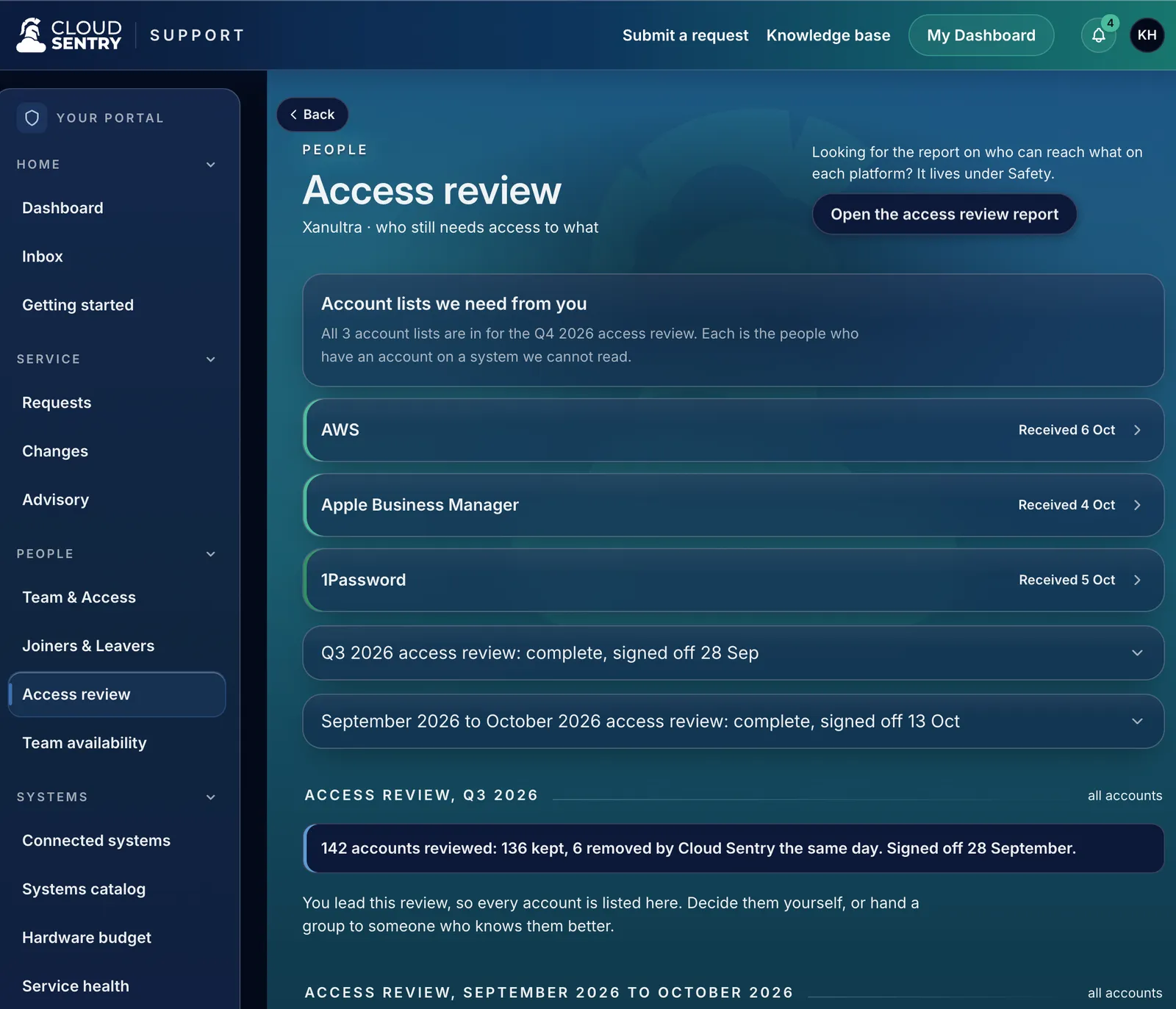Click all accounts beside September to October review
This screenshot has width=1176, height=1009.
point(1125,994)
